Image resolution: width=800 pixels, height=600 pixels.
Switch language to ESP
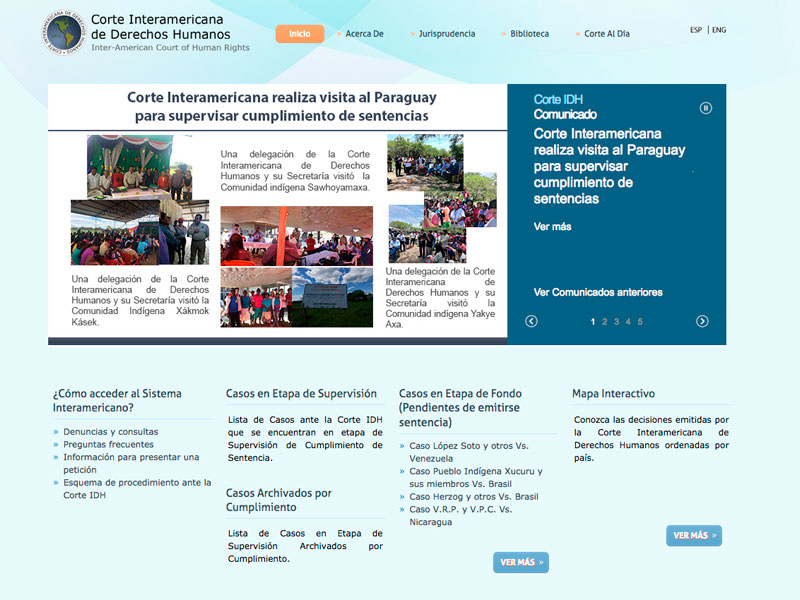(696, 30)
